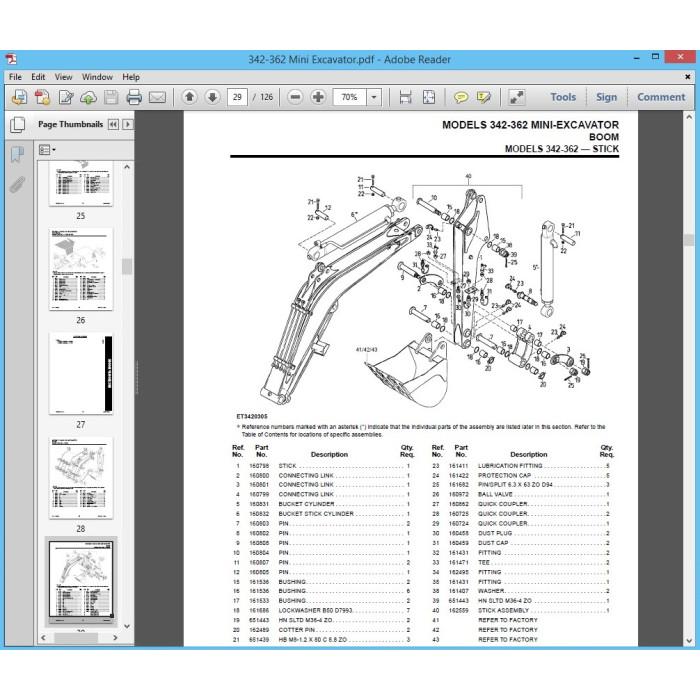Click the convert PDF toolbar icon
Screen dimensions: 700x700
[42, 97]
